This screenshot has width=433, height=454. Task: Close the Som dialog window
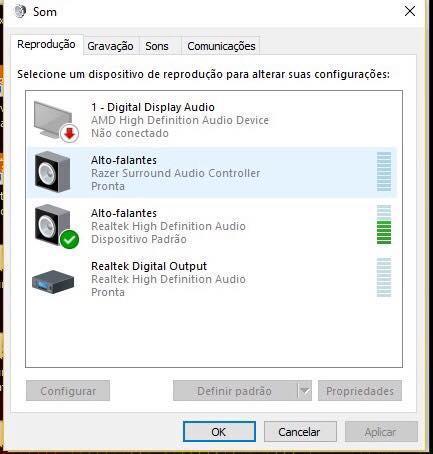point(410,11)
